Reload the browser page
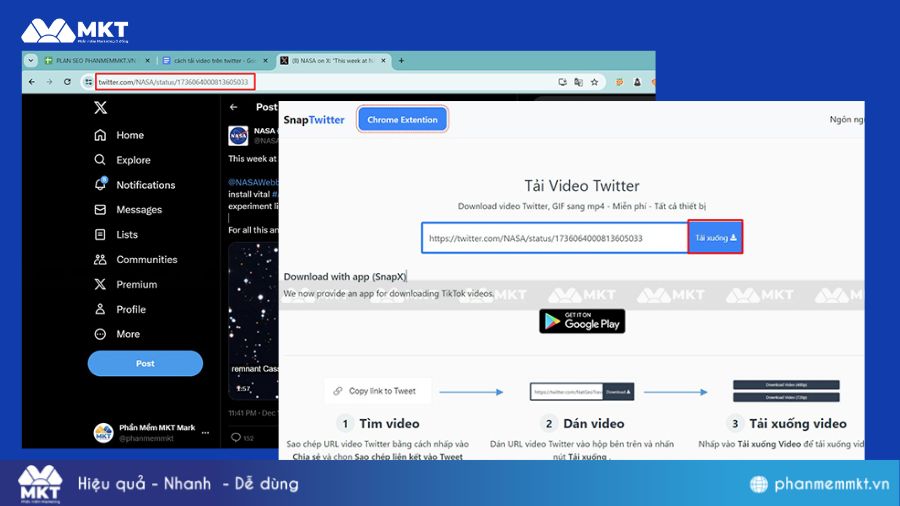Image resolution: width=900 pixels, height=506 pixels. pyautogui.click(x=67, y=82)
